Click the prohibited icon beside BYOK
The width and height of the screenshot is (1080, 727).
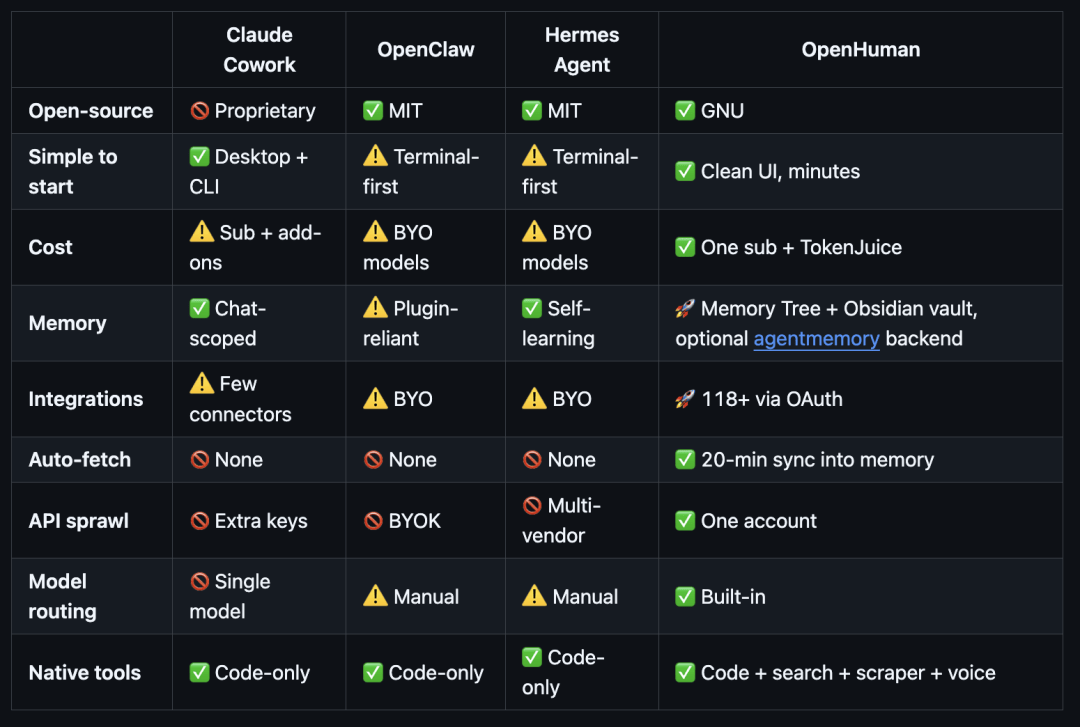(x=373, y=520)
